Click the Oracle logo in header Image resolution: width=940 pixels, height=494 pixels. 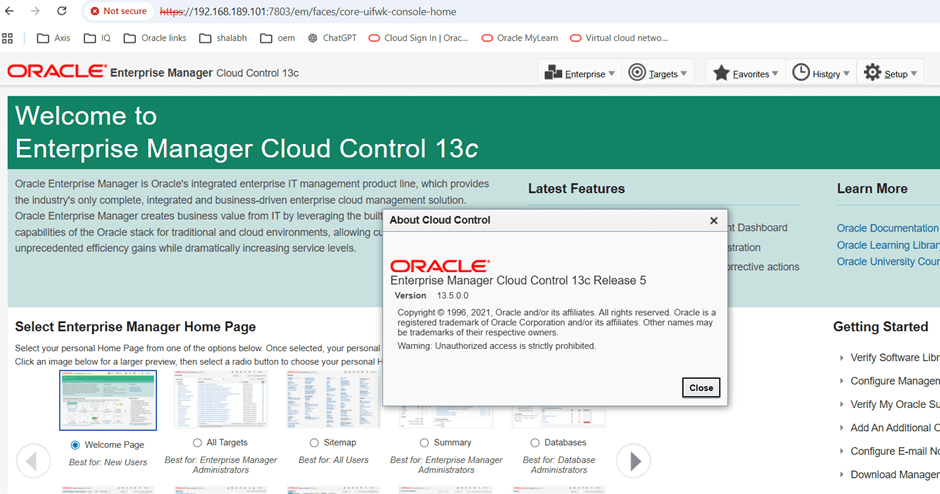[x=56, y=72]
